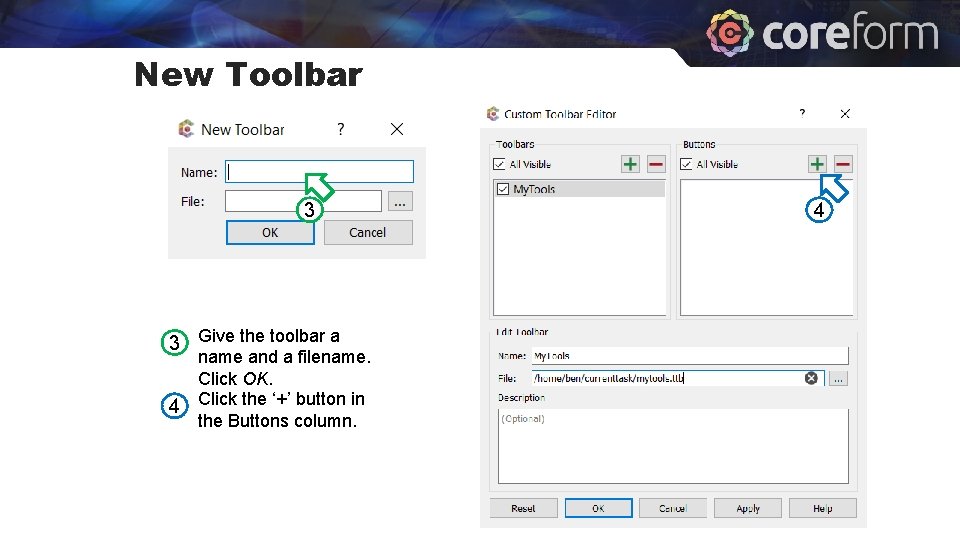Focus File field in New Toolbar dialog
This screenshot has height=540, width=960.
coord(303,201)
